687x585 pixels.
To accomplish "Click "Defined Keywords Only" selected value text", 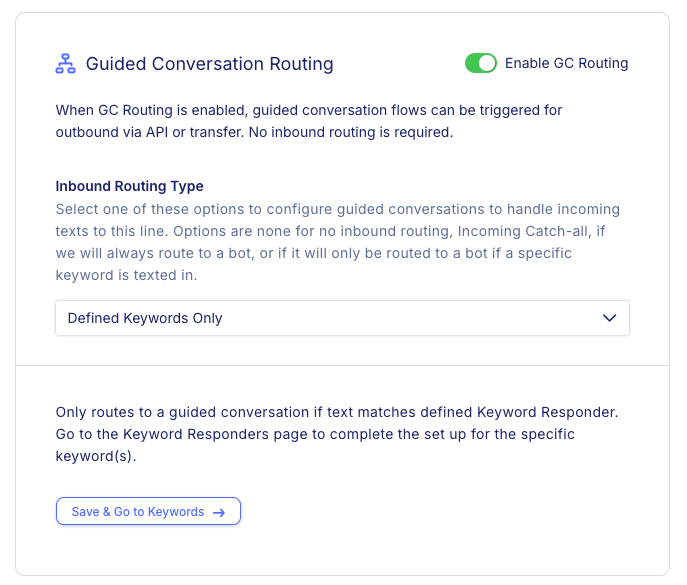I will [145, 318].
